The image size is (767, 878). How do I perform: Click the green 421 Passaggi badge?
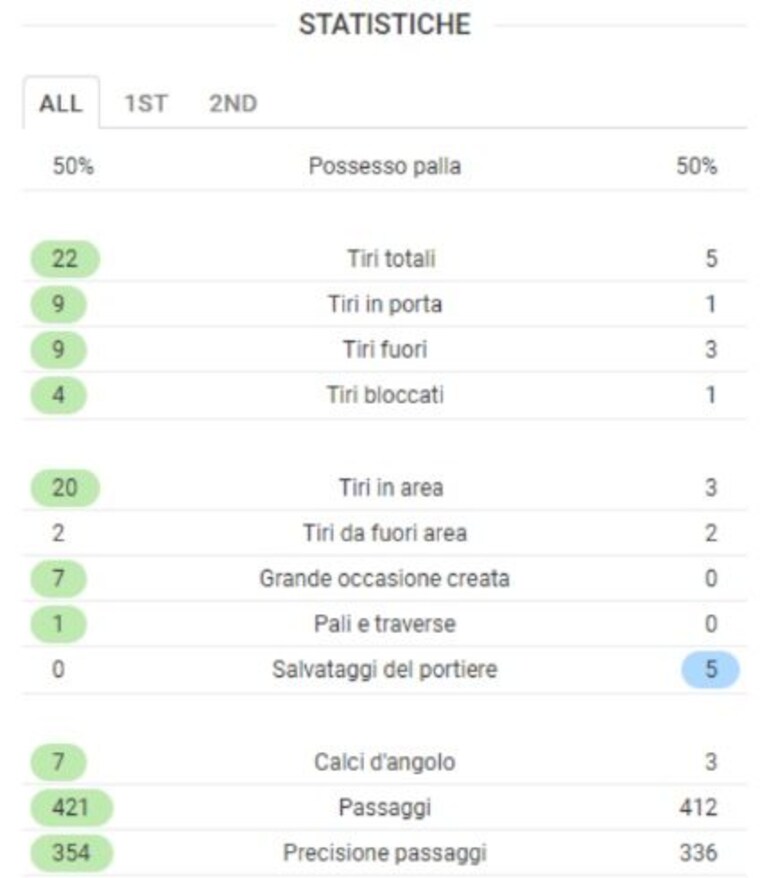click(71, 807)
